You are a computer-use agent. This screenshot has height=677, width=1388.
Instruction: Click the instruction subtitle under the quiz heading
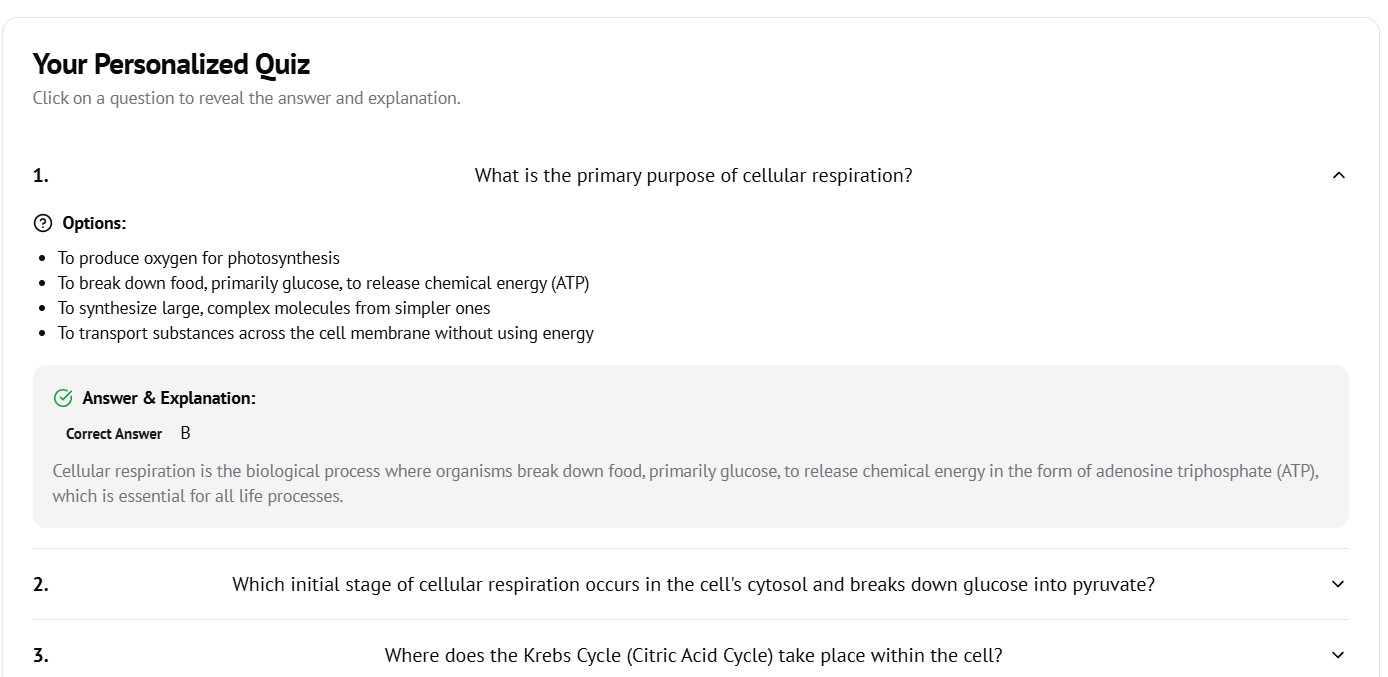click(x=246, y=98)
